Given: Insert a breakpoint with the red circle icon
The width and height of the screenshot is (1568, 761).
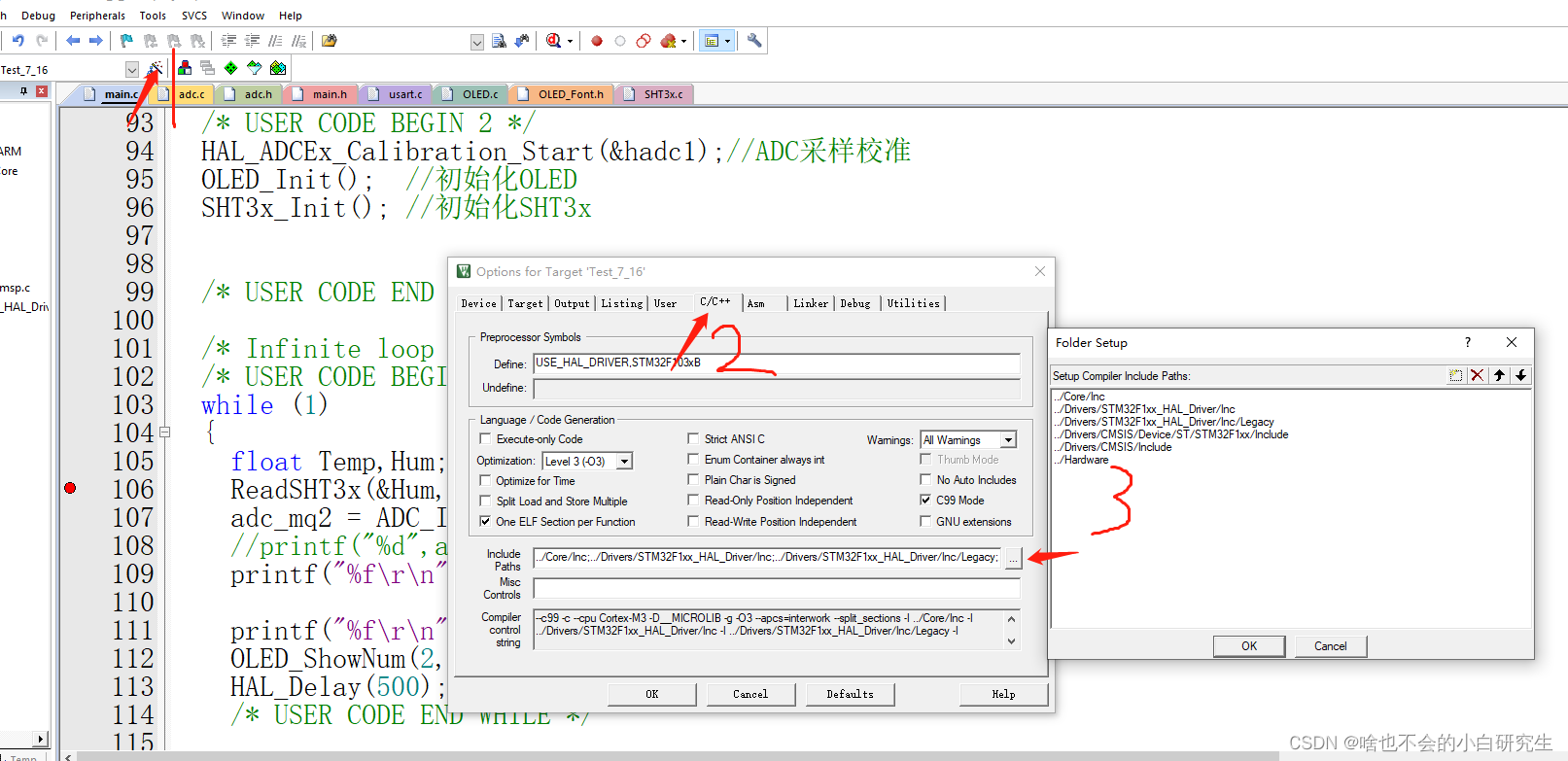Looking at the screenshot, I should 597,41.
